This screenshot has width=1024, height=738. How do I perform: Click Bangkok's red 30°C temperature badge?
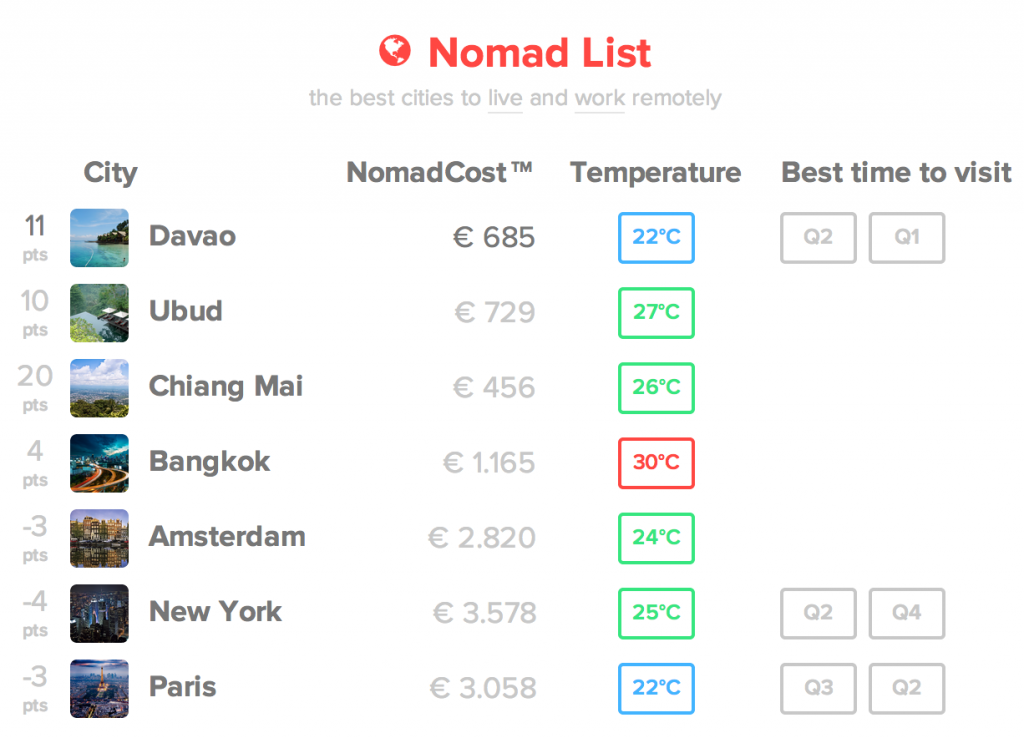coord(656,463)
